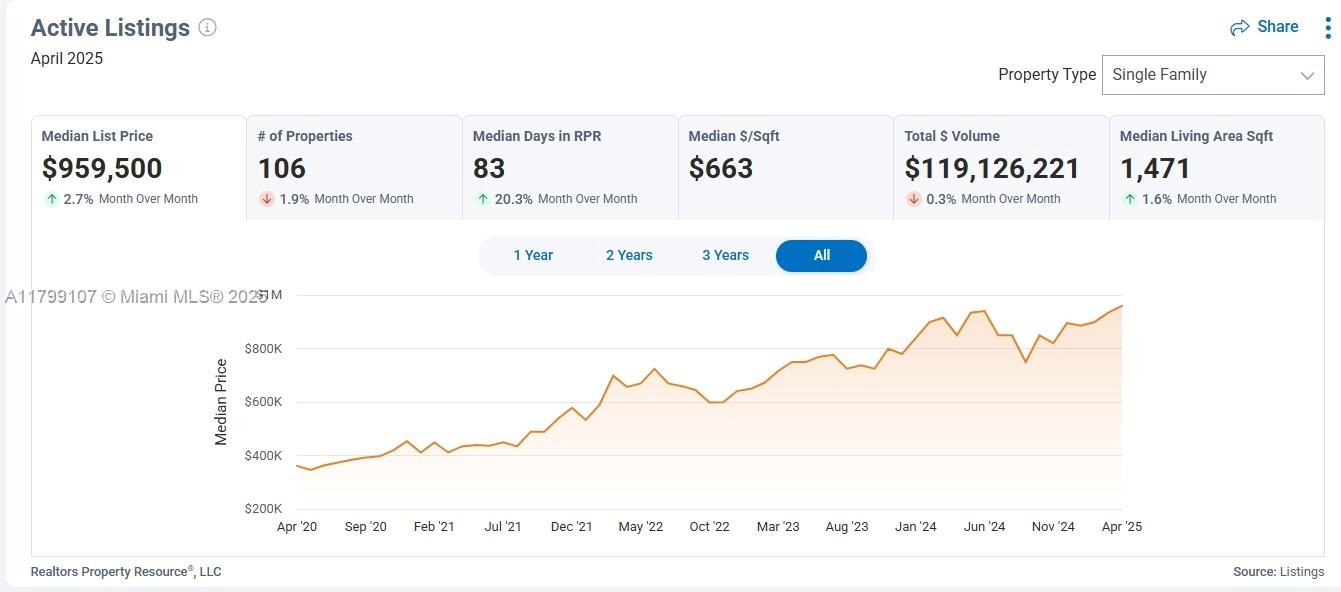Click the Apr '25 endpoint on the chart line

point(1121,306)
